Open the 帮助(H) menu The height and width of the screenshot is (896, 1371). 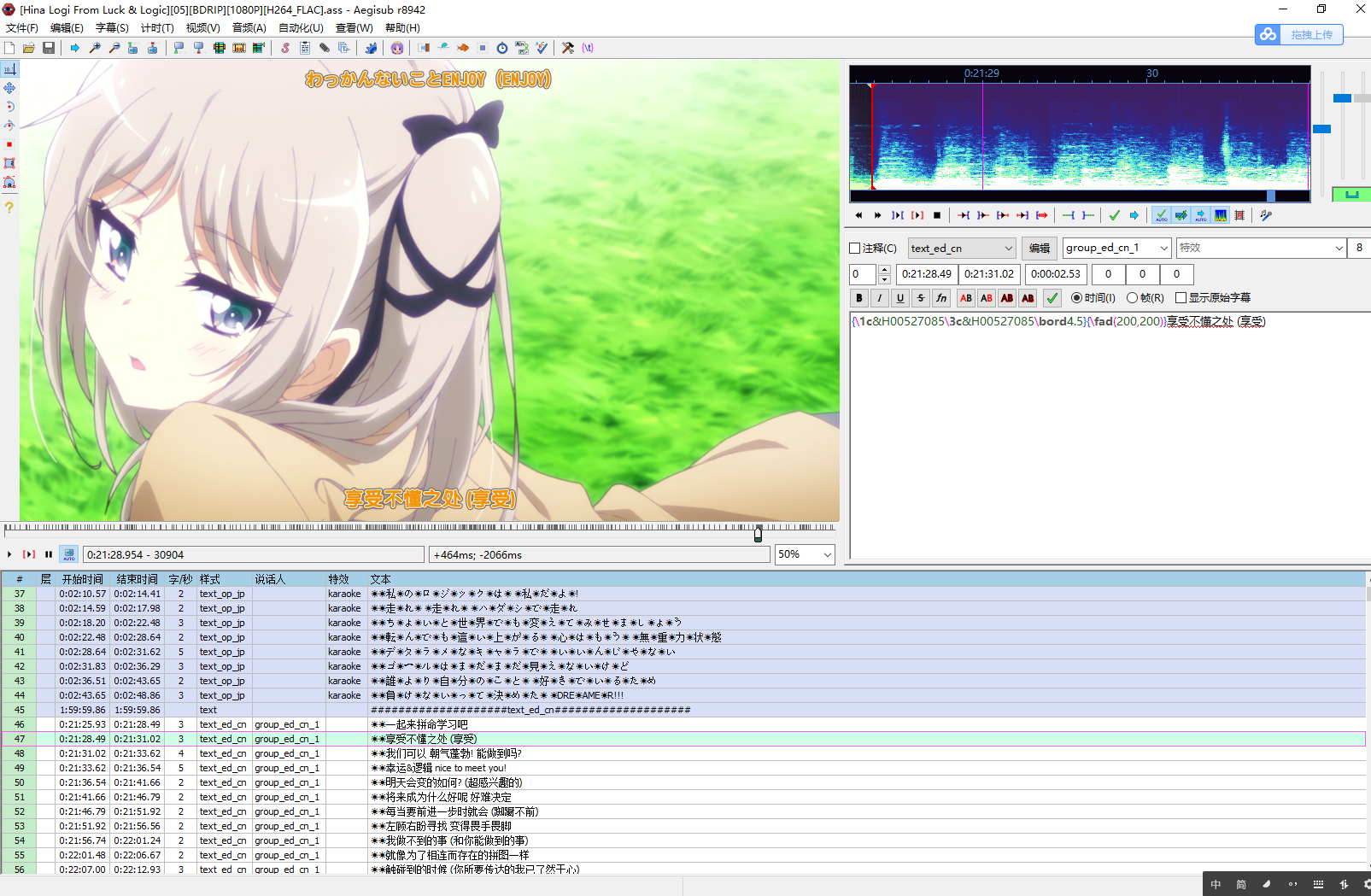pos(402,28)
